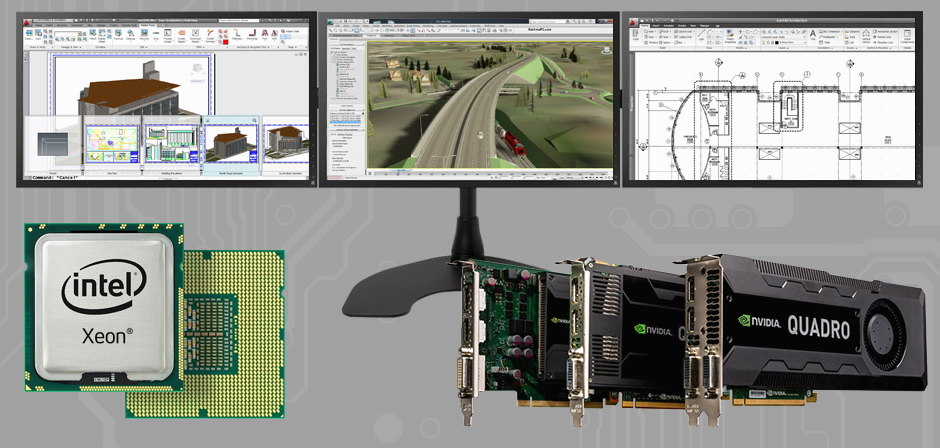Image resolution: width=940 pixels, height=448 pixels.
Task: Switch to Home tab in AutoCAD Architecture
Action: (x=644, y=26)
